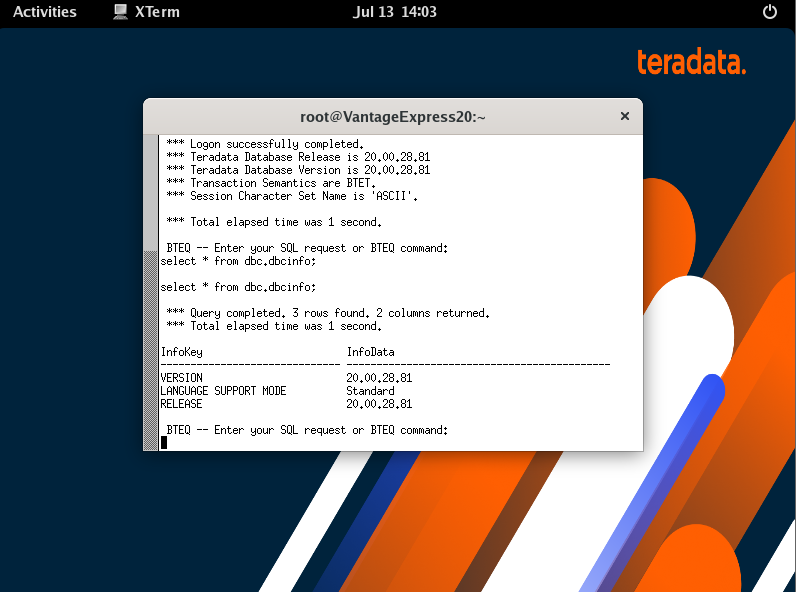Click the XTerm computer icon in top bar
The image size is (796, 592).
click(120, 12)
